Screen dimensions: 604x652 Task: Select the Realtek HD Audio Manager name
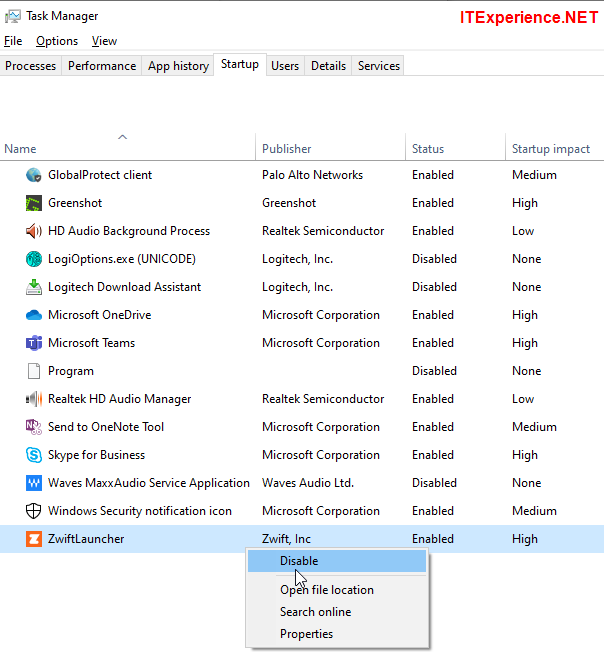pos(119,399)
